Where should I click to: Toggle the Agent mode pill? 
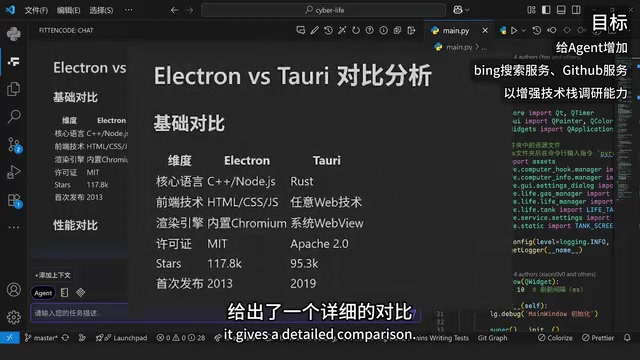pyautogui.click(x=43, y=293)
